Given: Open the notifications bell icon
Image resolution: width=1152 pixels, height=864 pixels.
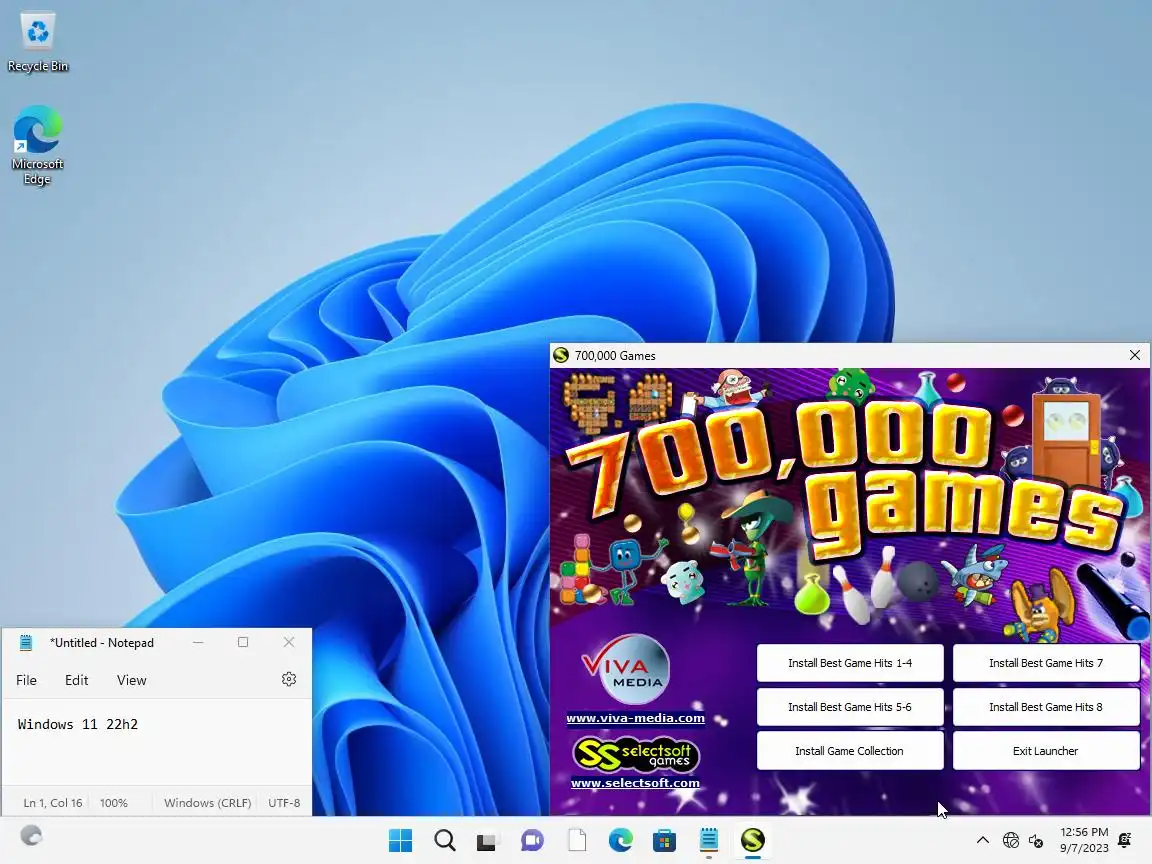Looking at the screenshot, I should click(x=1125, y=840).
